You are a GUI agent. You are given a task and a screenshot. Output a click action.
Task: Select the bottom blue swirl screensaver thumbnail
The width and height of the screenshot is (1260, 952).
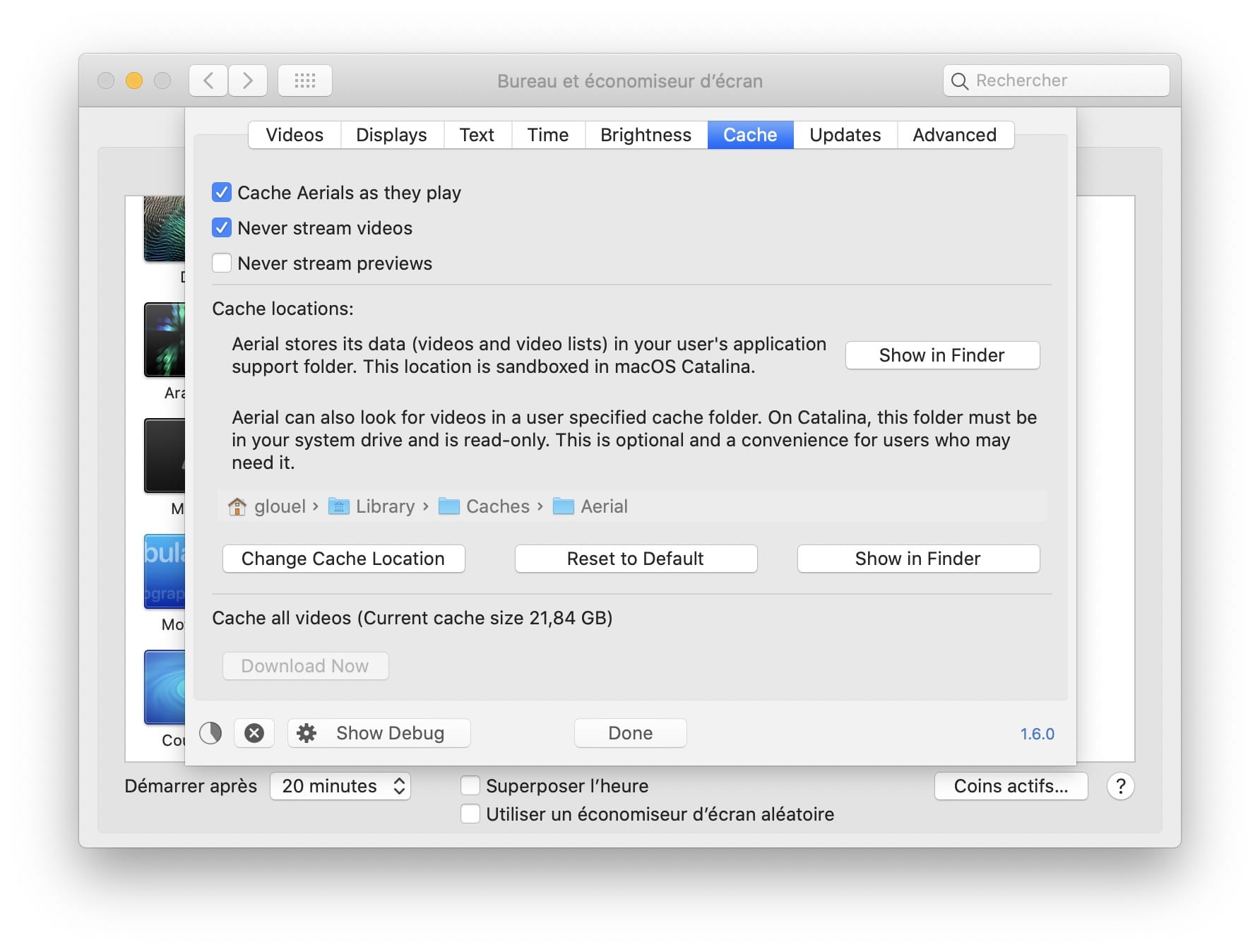point(165,687)
